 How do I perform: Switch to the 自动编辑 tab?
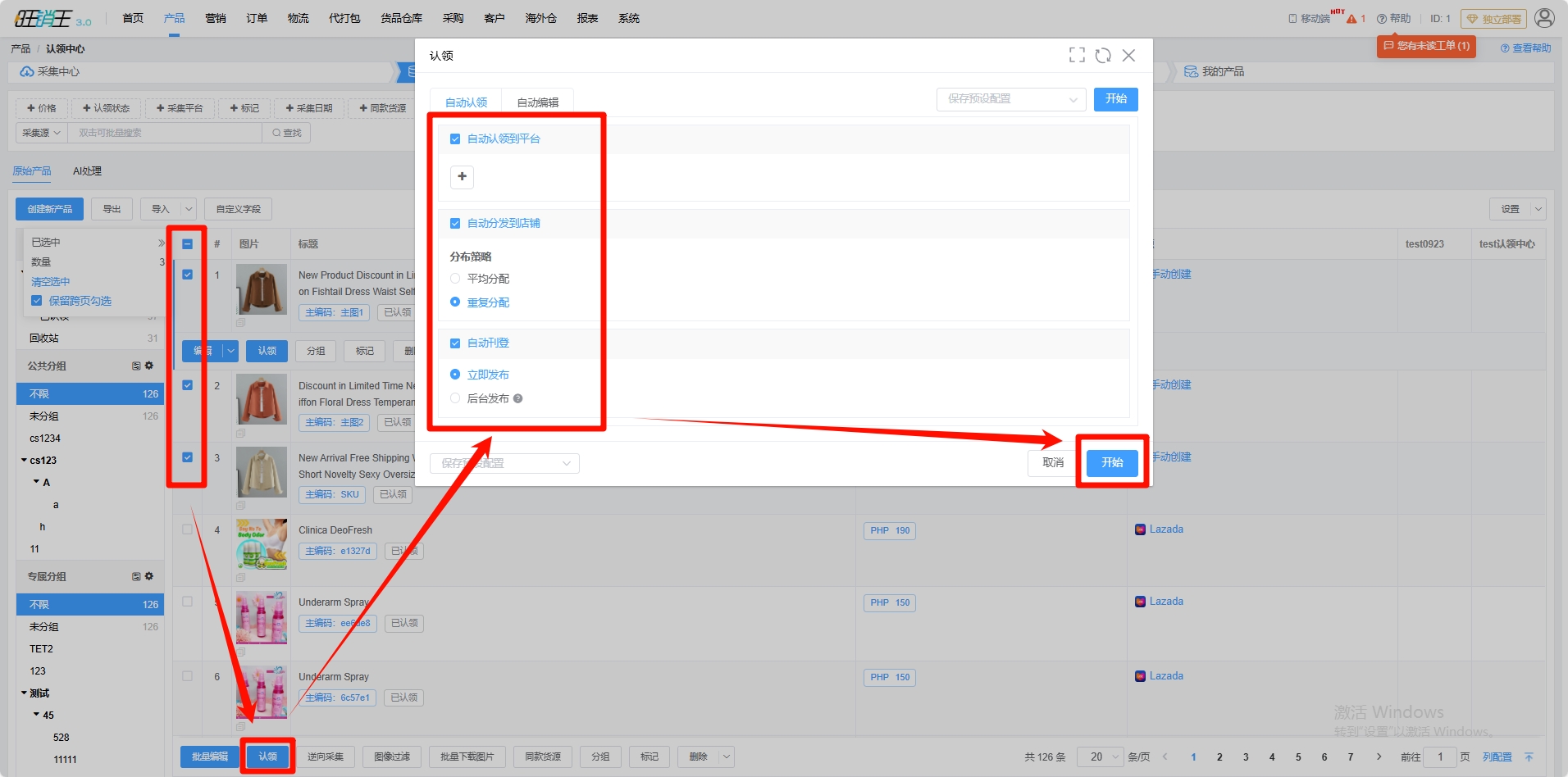[x=537, y=102]
